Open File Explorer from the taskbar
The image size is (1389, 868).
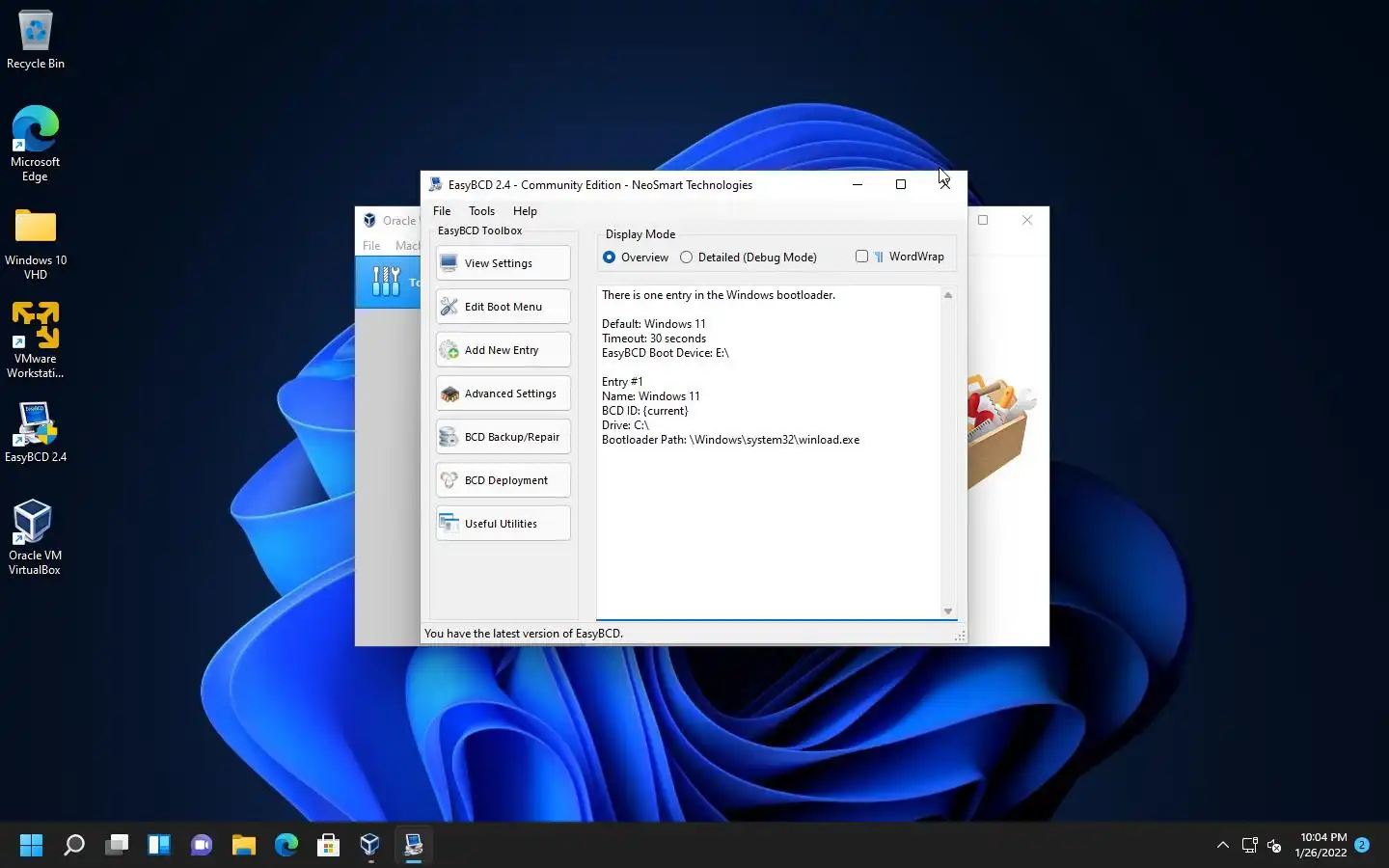click(244, 846)
